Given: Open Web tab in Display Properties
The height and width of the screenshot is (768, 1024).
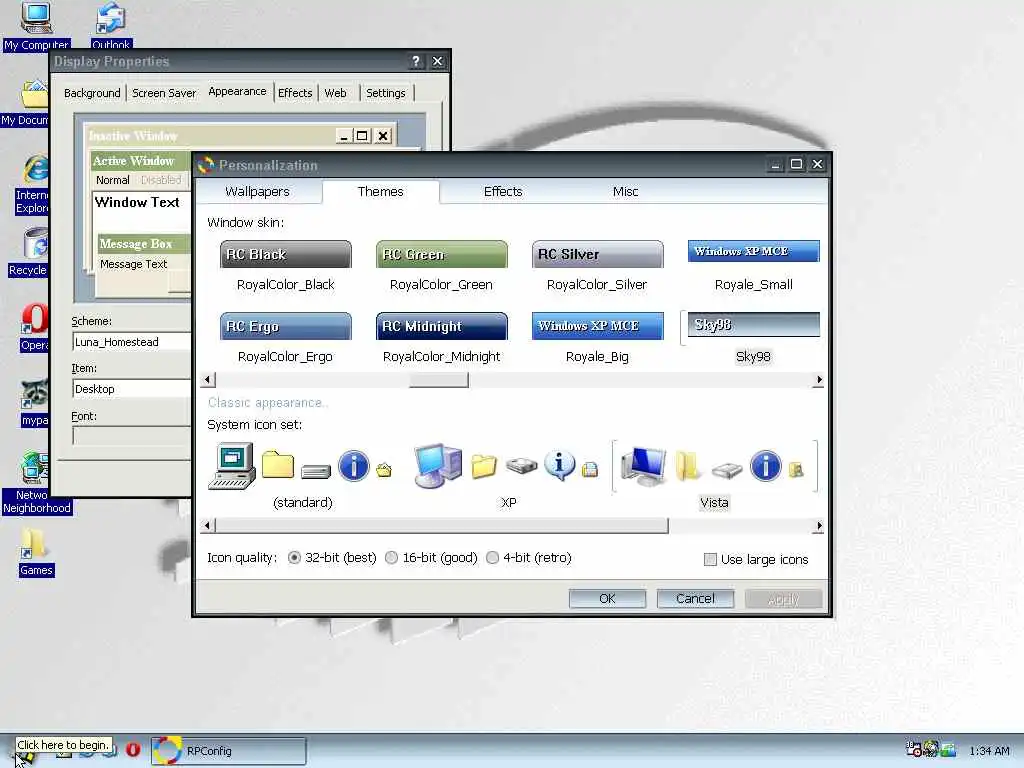Looking at the screenshot, I should point(336,93).
